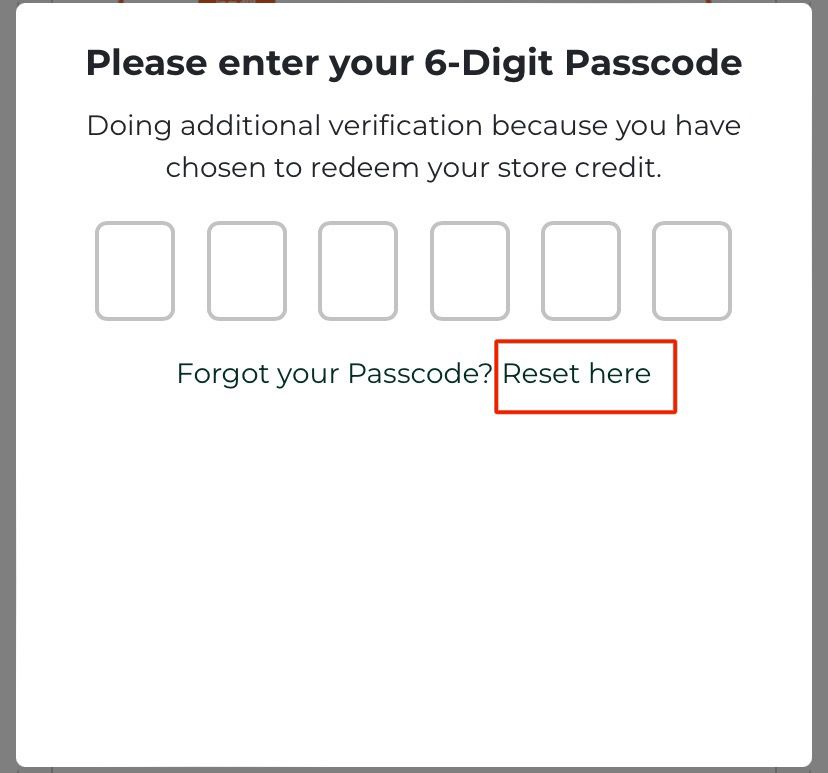Select the fifth passcode digit field
This screenshot has height=773, width=828.
click(581, 271)
